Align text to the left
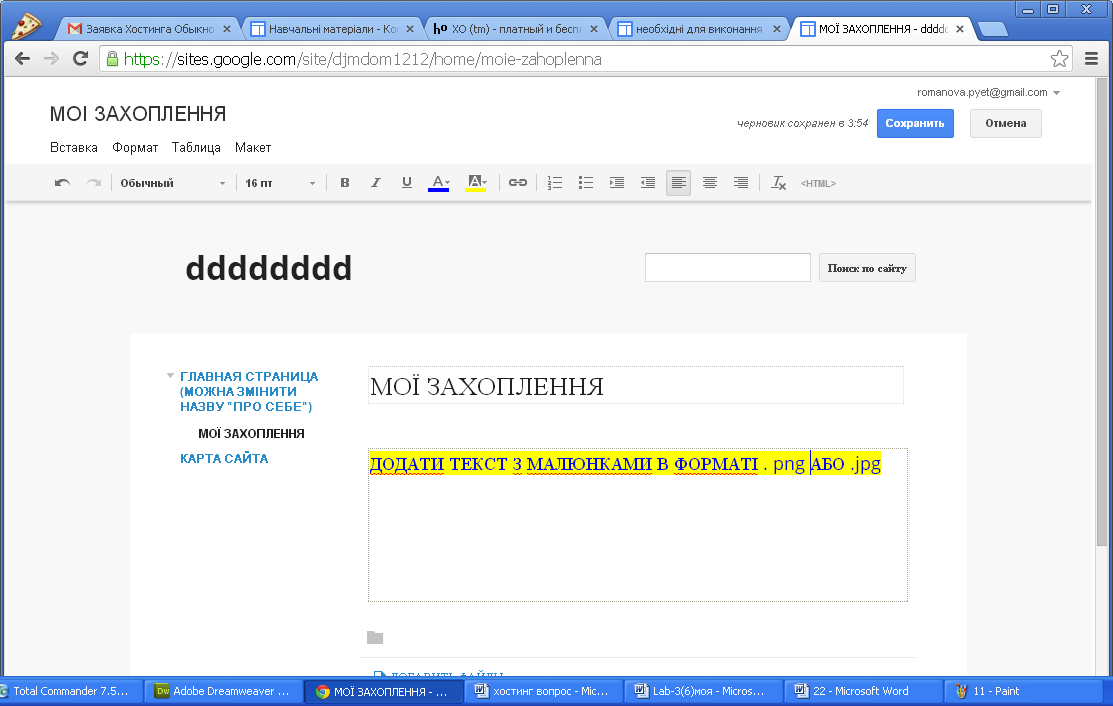This screenshot has width=1113, height=706. tap(679, 183)
